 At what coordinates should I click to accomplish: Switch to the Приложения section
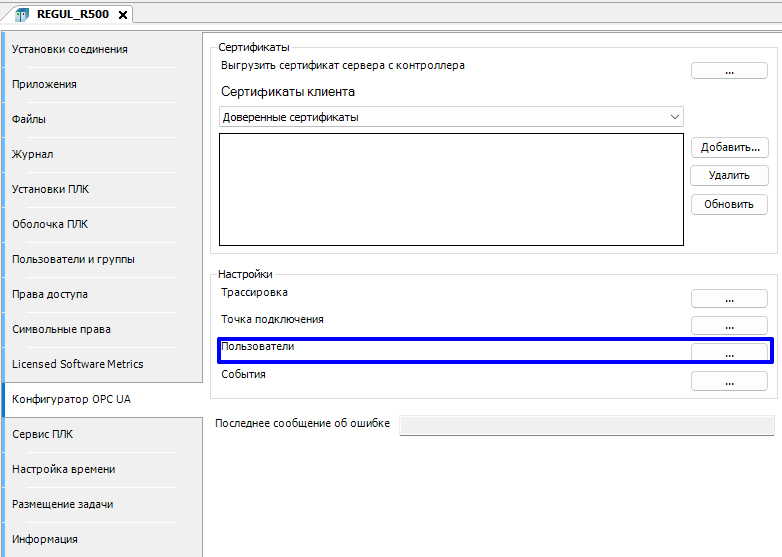pyautogui.click(x=45, y=84)
